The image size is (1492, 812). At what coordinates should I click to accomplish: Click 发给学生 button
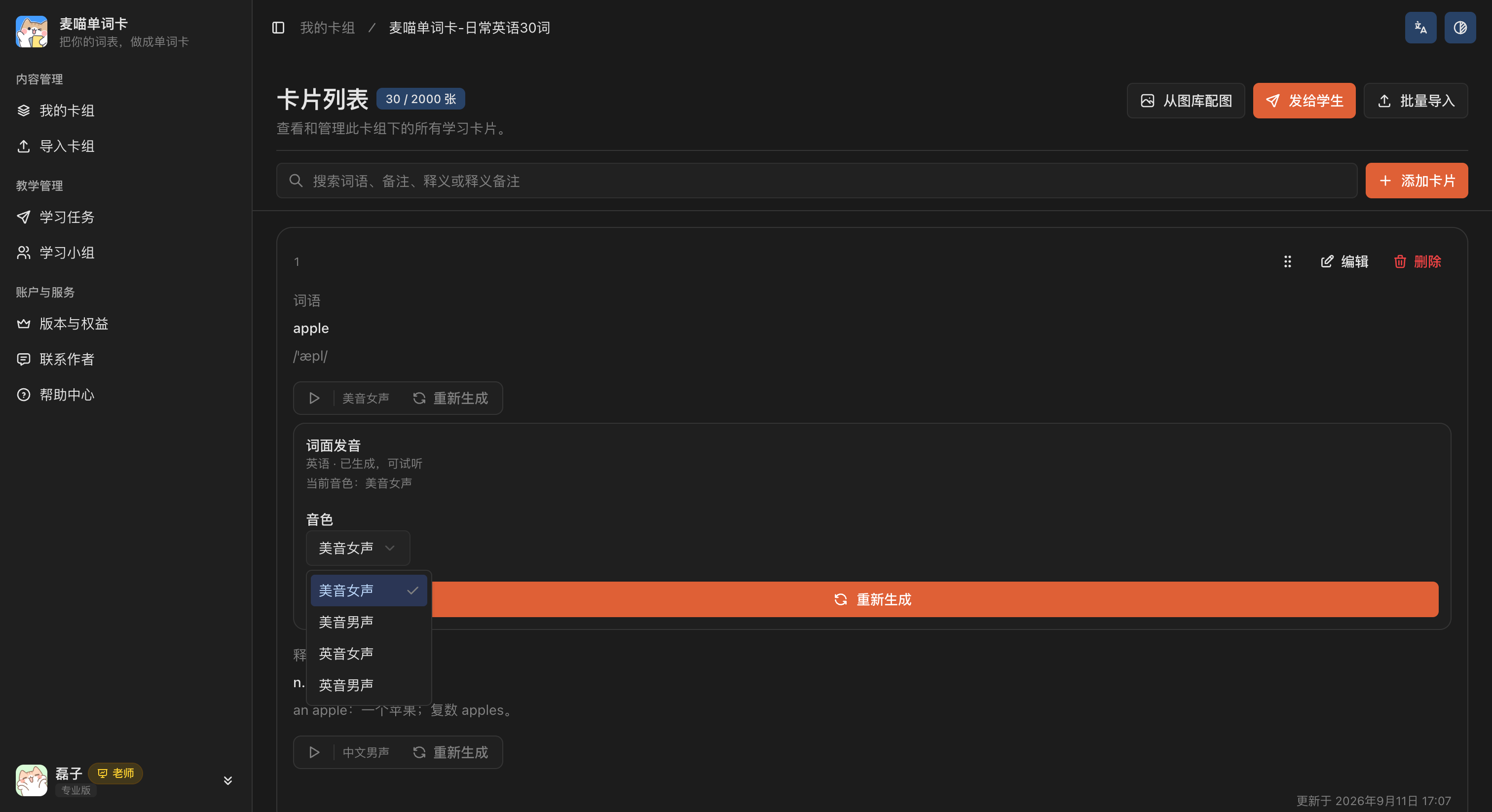point(1304,101)
